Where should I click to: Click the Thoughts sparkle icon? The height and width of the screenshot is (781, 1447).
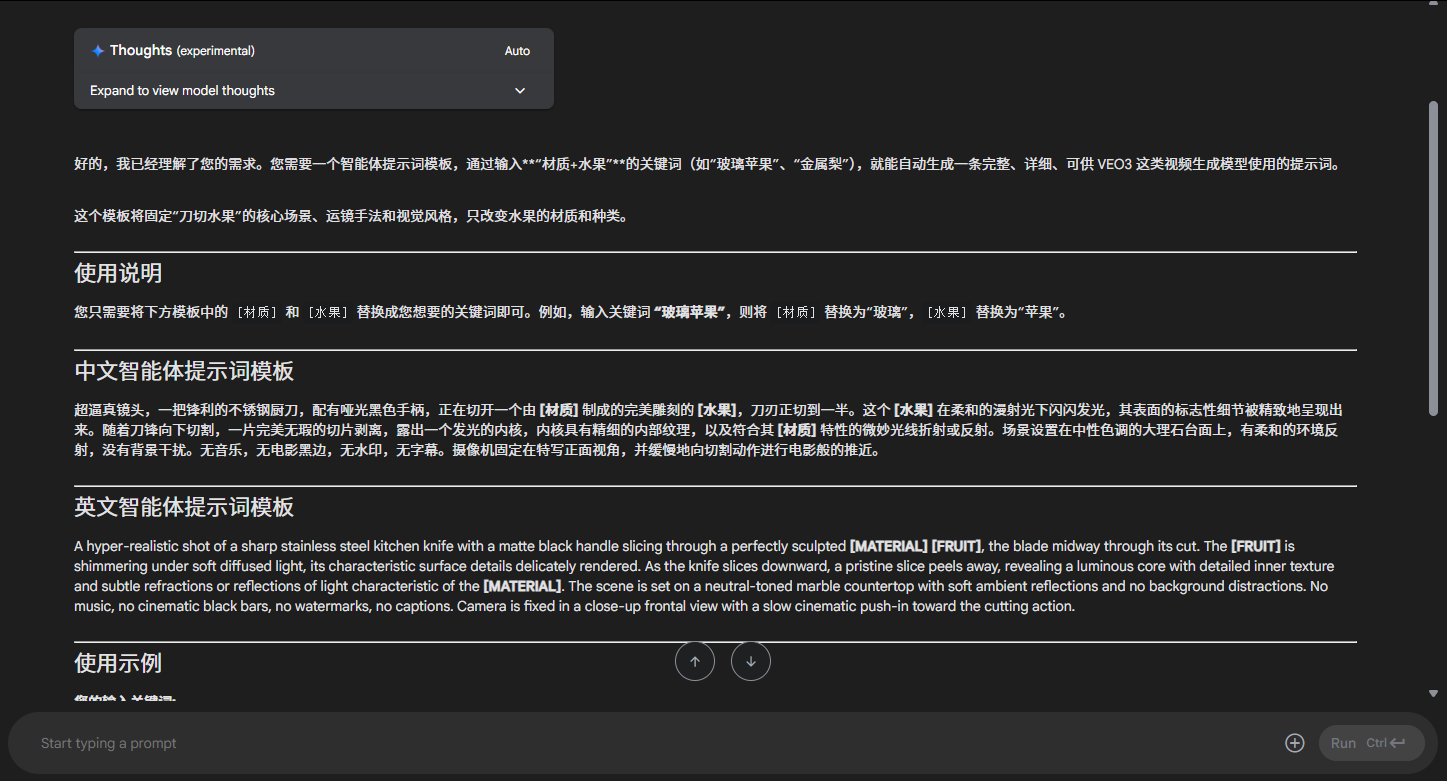pos(97,51)
